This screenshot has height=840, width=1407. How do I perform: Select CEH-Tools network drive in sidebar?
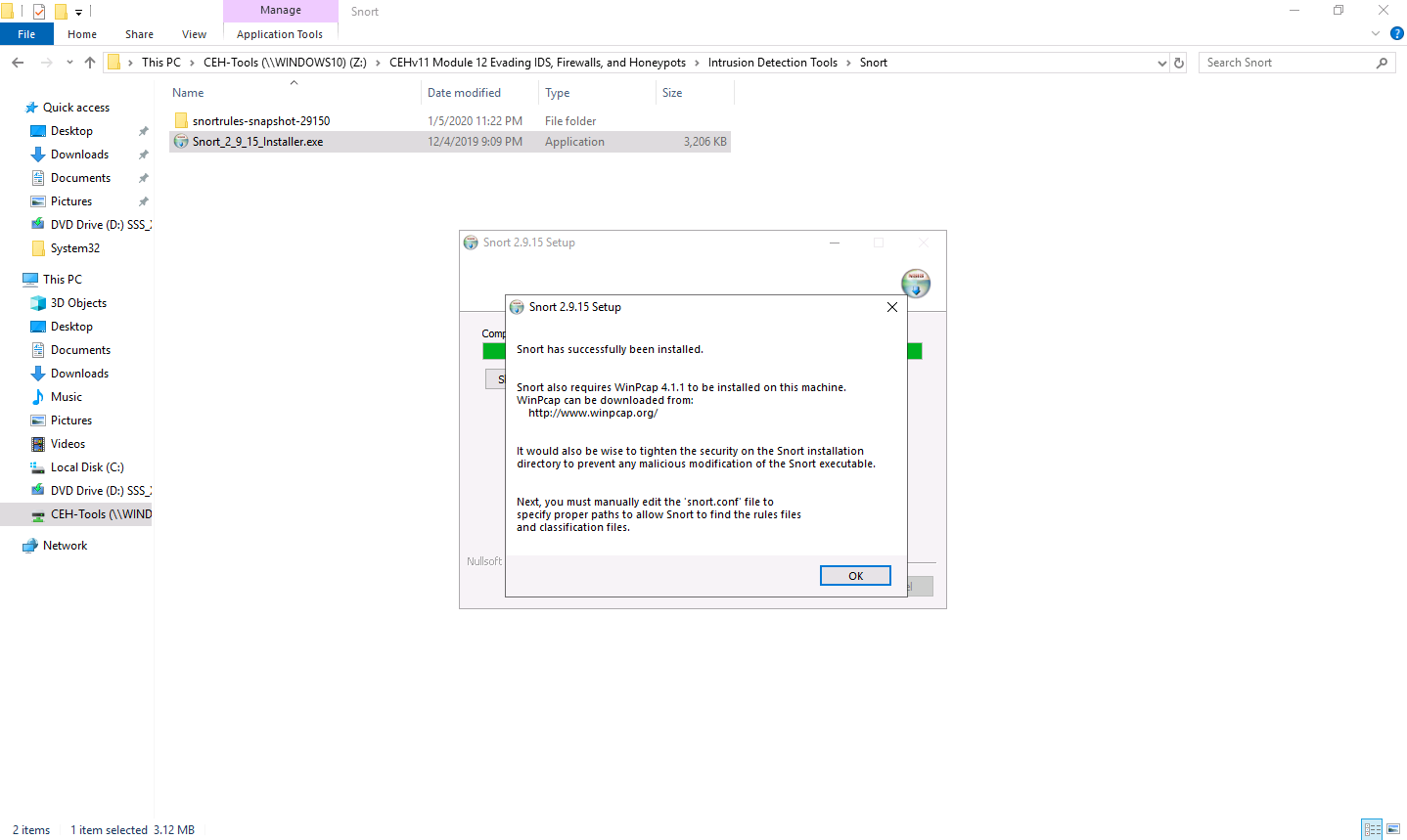tap(76, 514)
